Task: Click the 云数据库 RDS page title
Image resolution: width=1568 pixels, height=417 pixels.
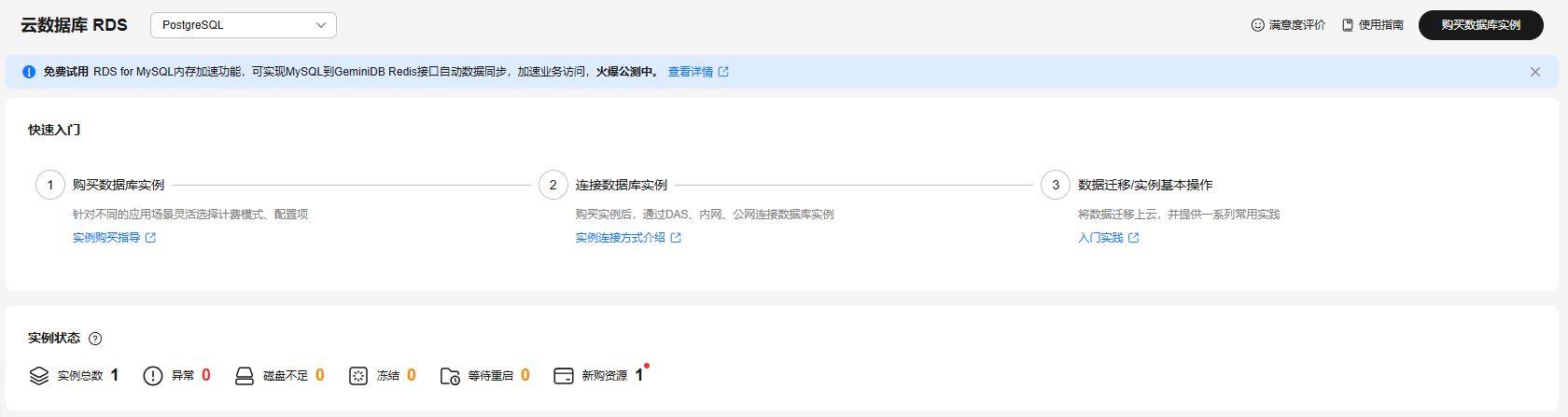Action: pos(75,25)
